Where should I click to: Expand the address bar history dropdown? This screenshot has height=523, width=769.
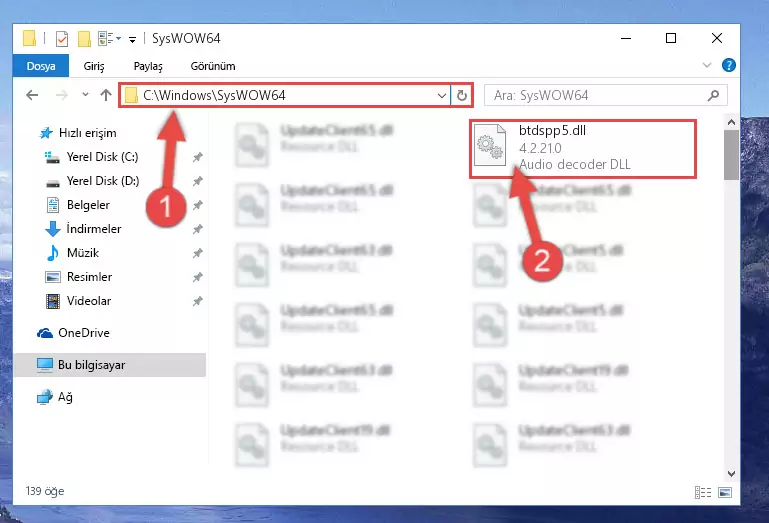[x=442, y=95]
